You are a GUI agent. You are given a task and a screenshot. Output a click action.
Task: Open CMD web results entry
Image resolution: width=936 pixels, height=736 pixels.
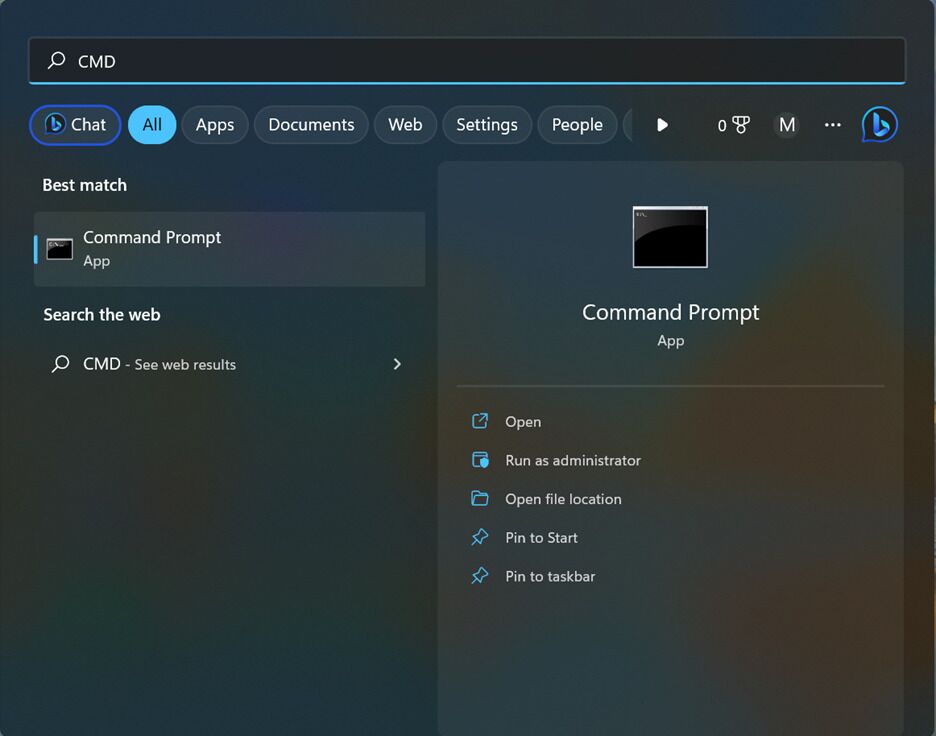click(230, 364)
